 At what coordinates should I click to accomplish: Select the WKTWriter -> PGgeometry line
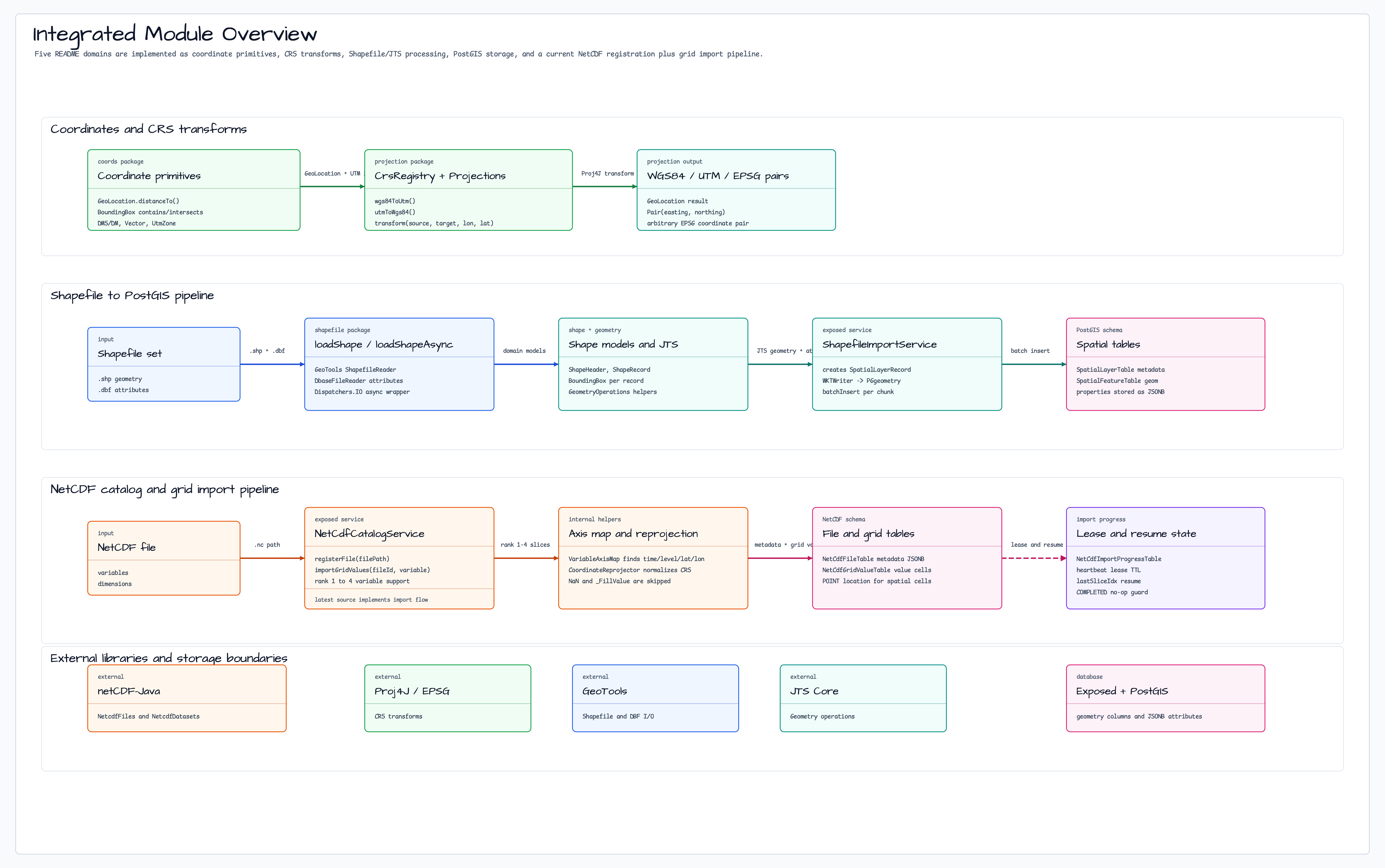coord(861,381)
